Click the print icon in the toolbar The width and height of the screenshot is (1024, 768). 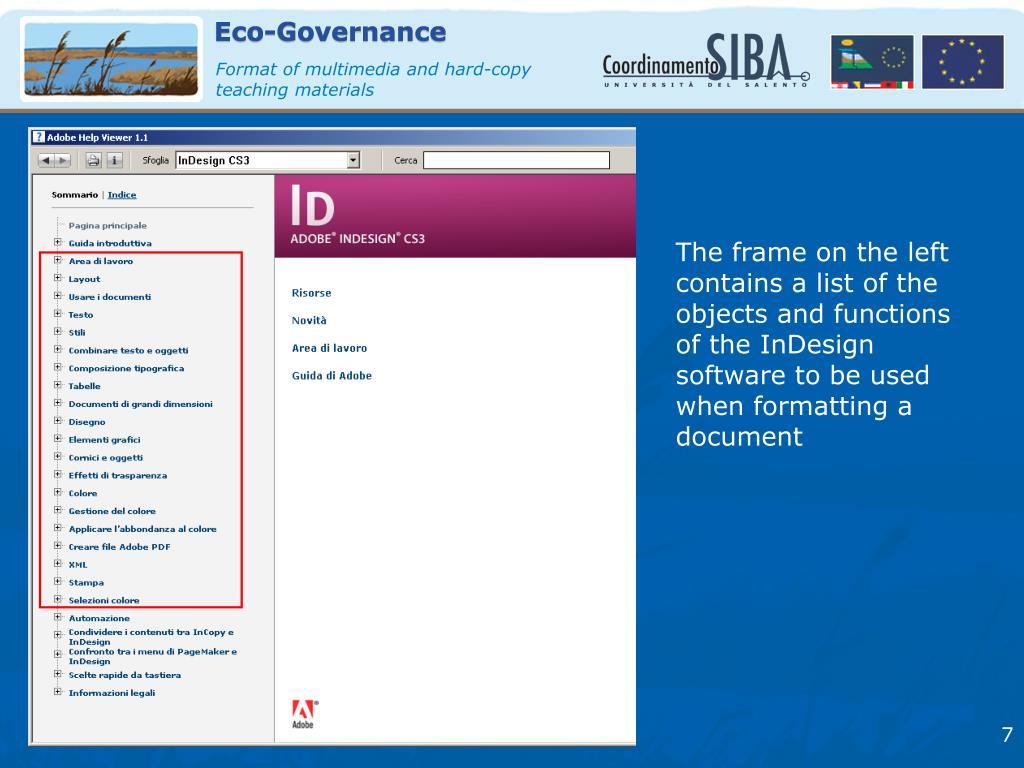[93, 160]
